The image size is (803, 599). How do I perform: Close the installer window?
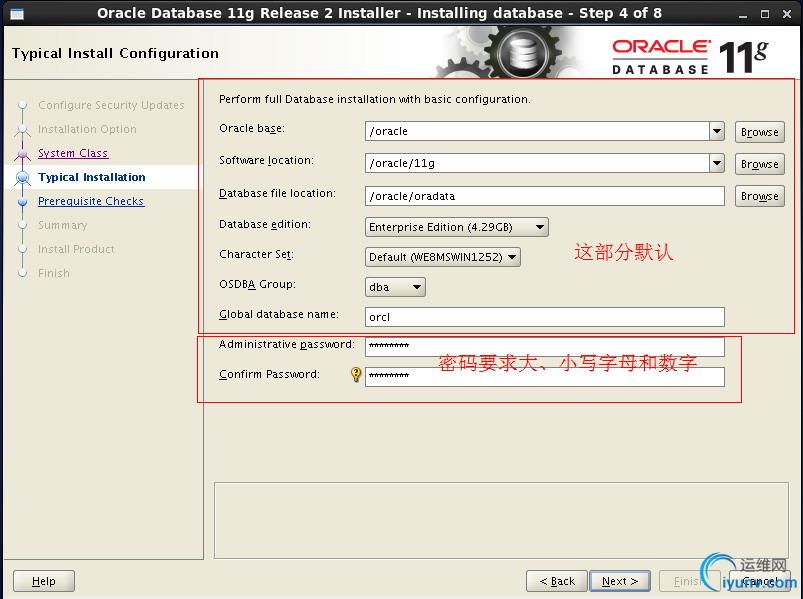point(787,14)
